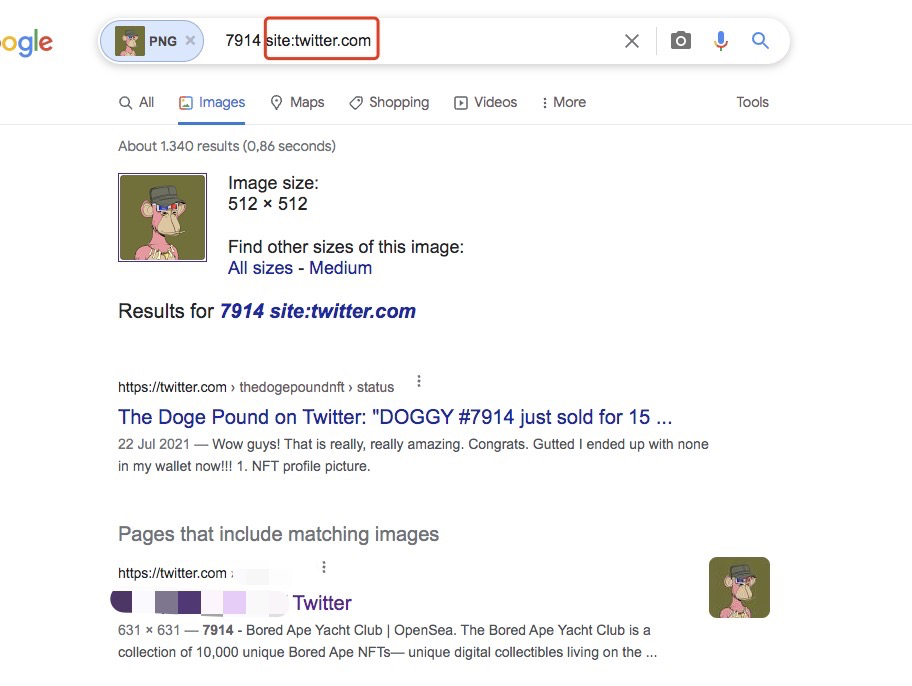Open the three-dot menu for Doge Pound result
The image size is (912, 686).
tap(419, 382)
